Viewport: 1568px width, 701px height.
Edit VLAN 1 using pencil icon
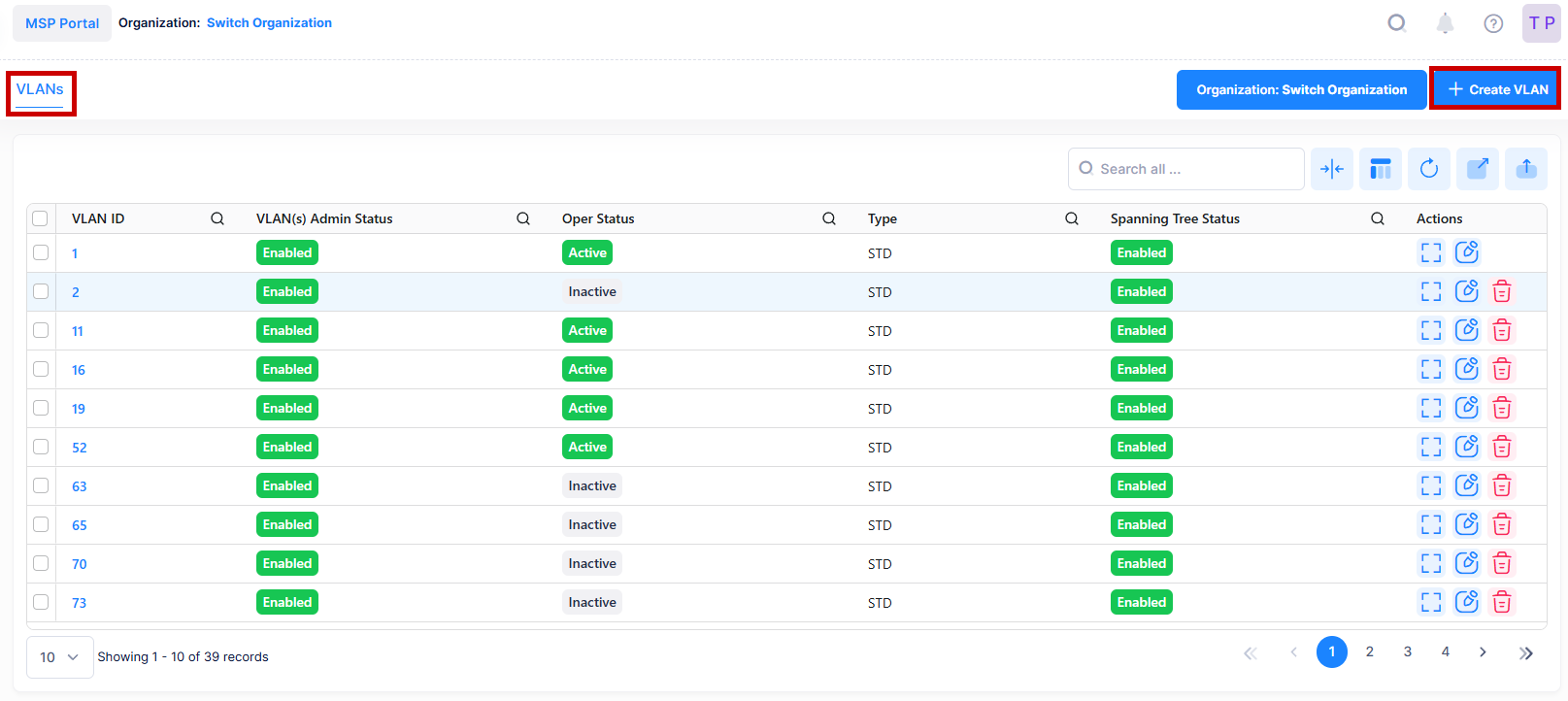pos(1466,252)
